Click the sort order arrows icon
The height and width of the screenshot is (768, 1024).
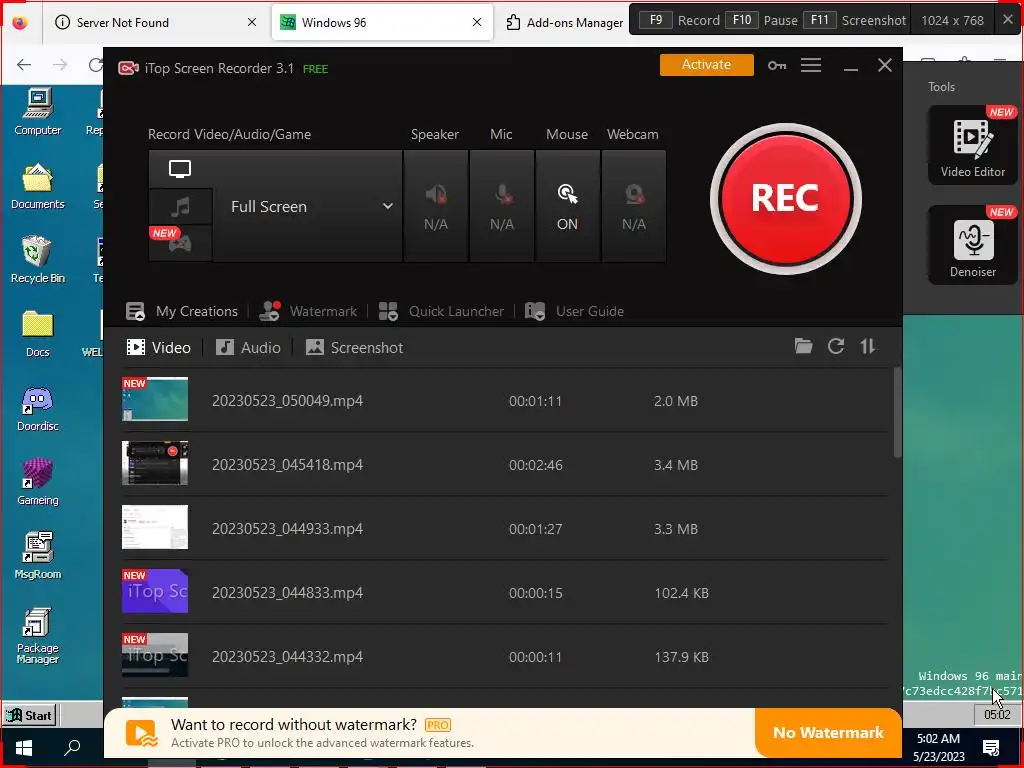point(868,346)
